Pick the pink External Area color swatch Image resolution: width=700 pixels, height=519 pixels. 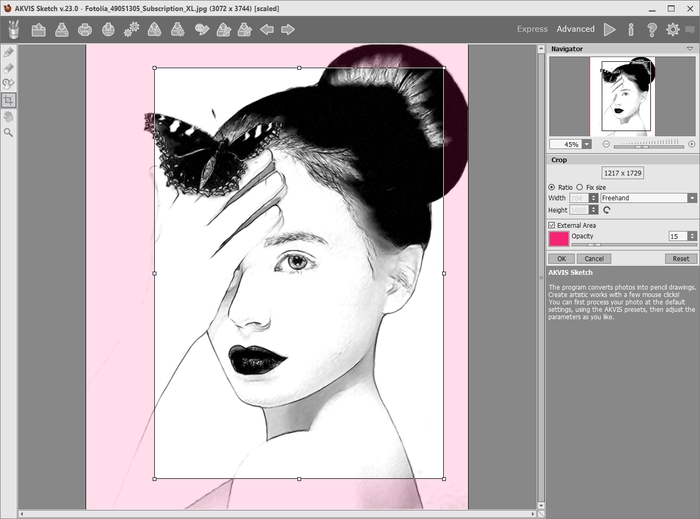coord(558,239)
